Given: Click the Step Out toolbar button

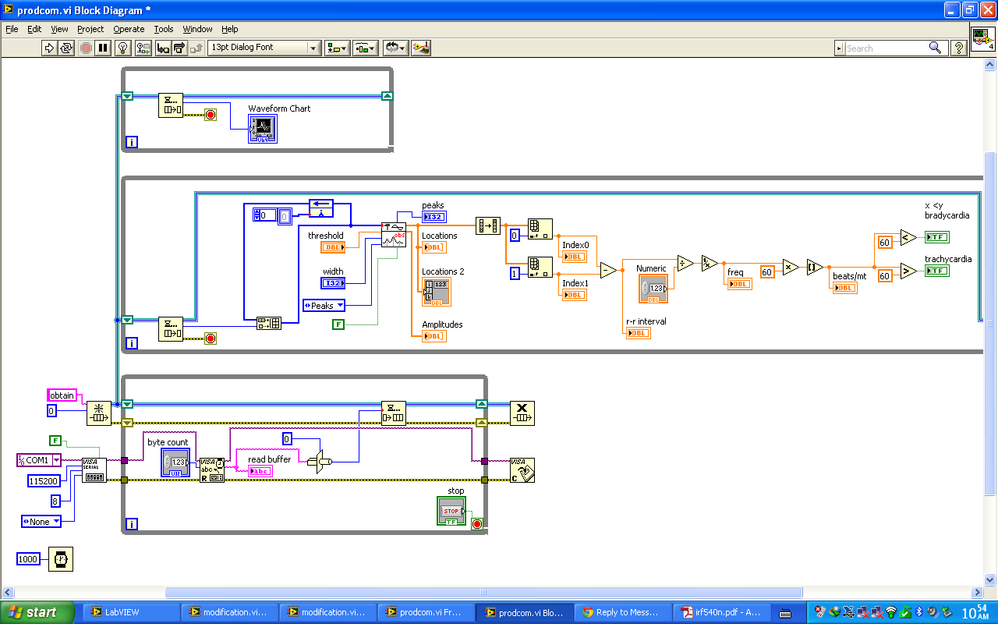Looking at the screenshot, I should pos(195,48).
